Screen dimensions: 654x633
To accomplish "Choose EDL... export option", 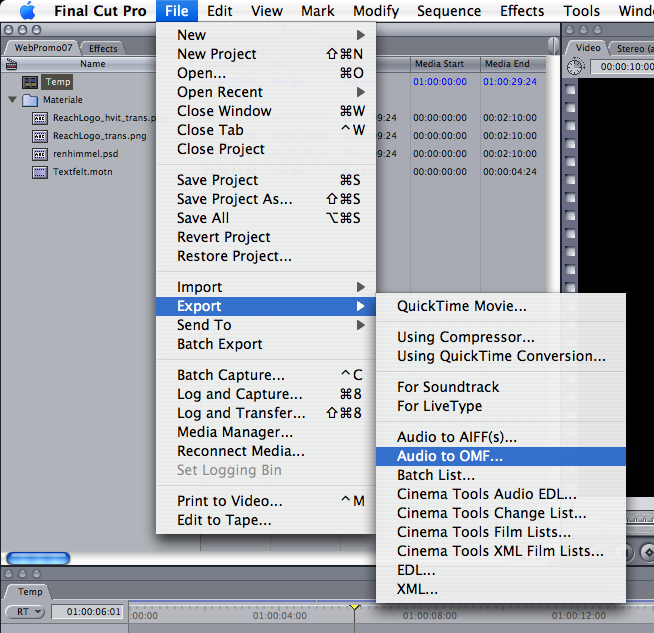I will [x=501, y=570].
